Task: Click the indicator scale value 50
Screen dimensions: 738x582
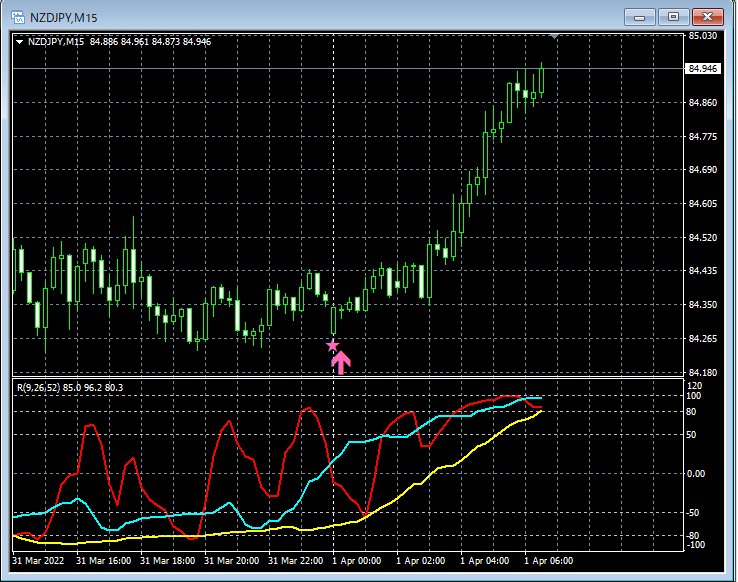Action: point(691,435)
